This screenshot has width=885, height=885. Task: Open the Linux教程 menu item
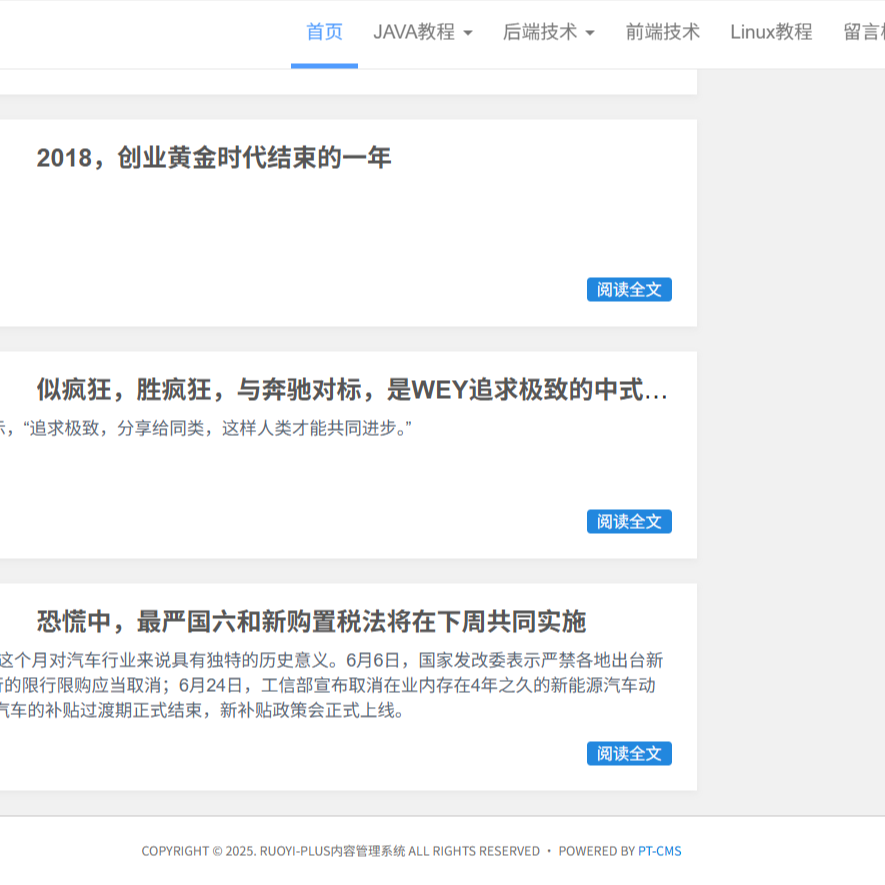pyautogui.click(x=771, y=32)
